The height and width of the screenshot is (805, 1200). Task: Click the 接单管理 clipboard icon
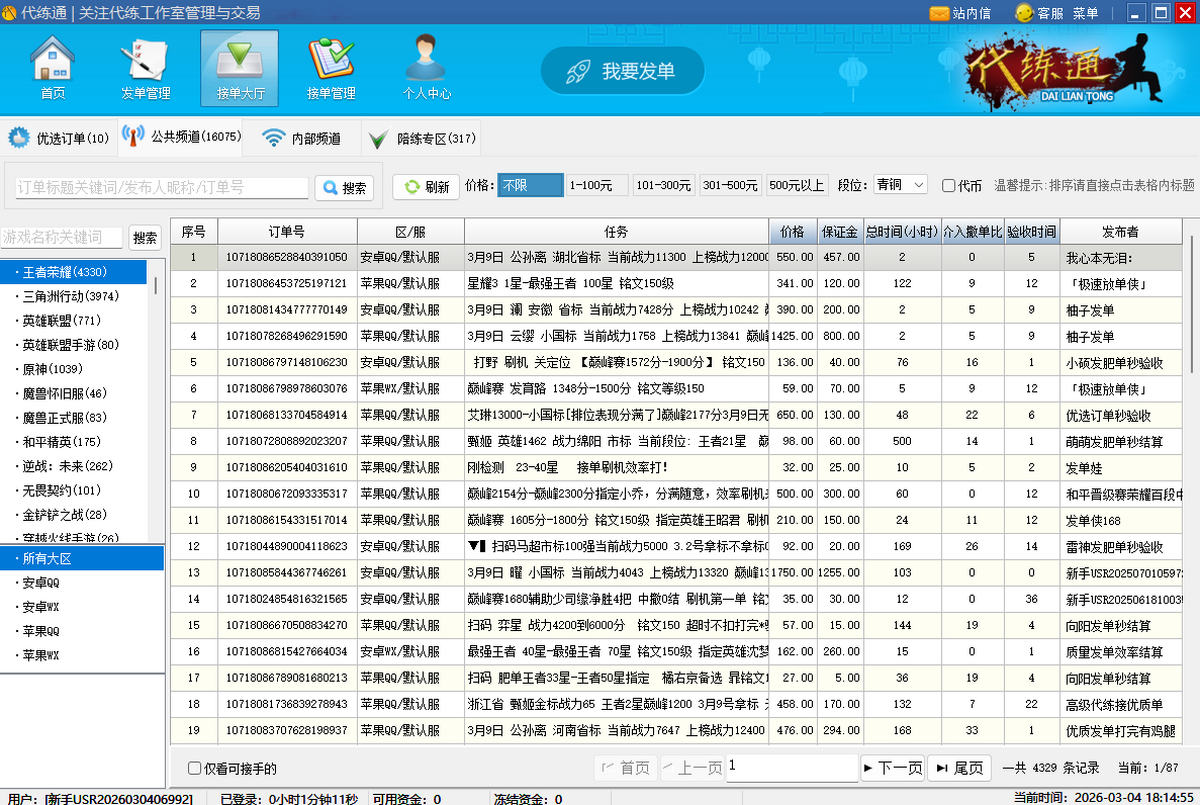tap(330, 60)
